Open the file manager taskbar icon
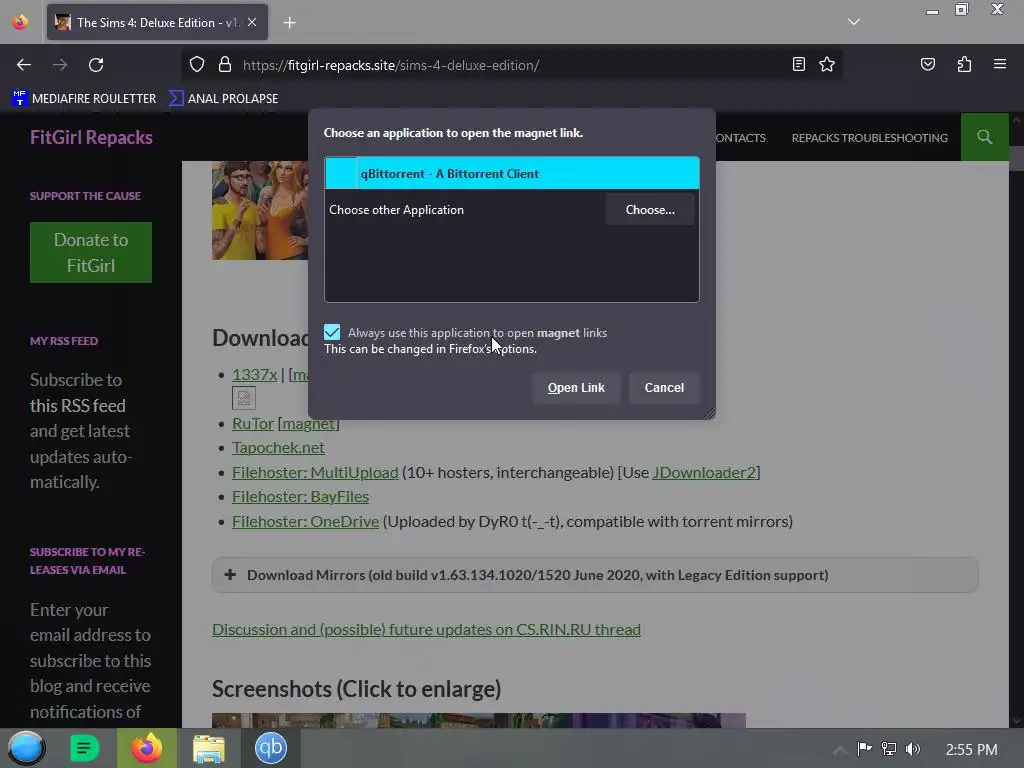The height and width of the screenshot is (768, 1024). click(208, 748)
